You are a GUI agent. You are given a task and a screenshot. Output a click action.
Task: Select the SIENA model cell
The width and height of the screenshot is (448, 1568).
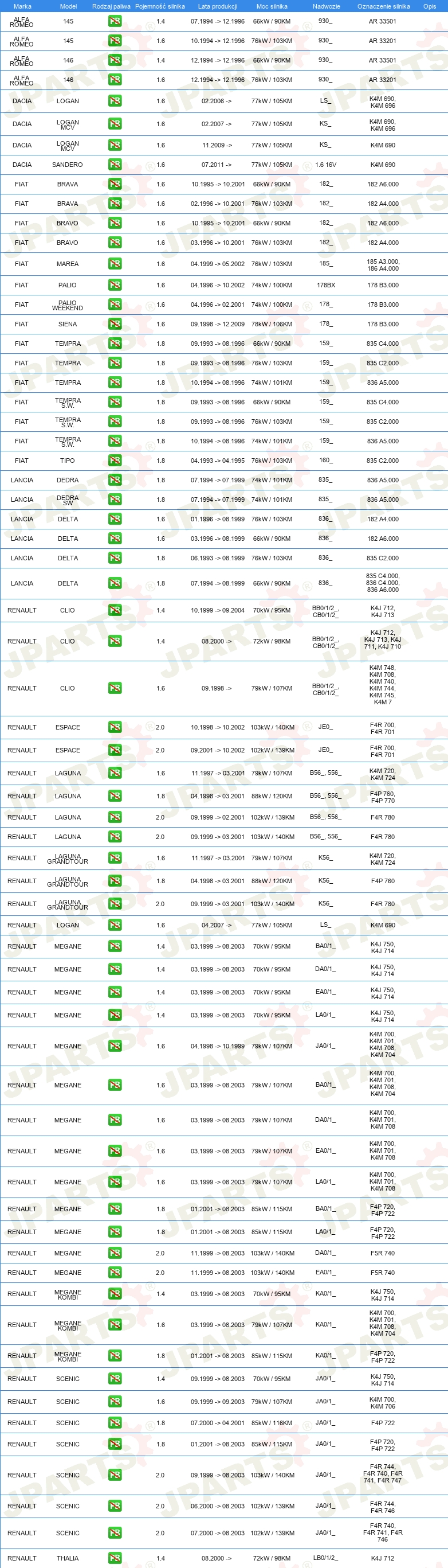click(68, 324)
